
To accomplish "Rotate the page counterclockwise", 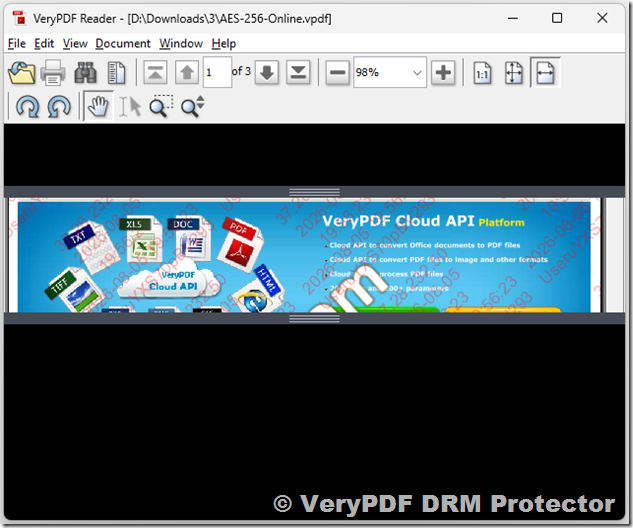I will pos(59,107).
